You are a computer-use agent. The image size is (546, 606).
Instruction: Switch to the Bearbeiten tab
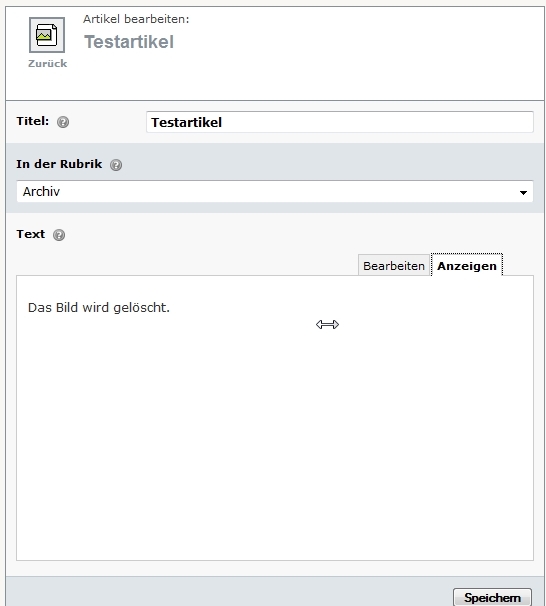[x=394, y=266]
